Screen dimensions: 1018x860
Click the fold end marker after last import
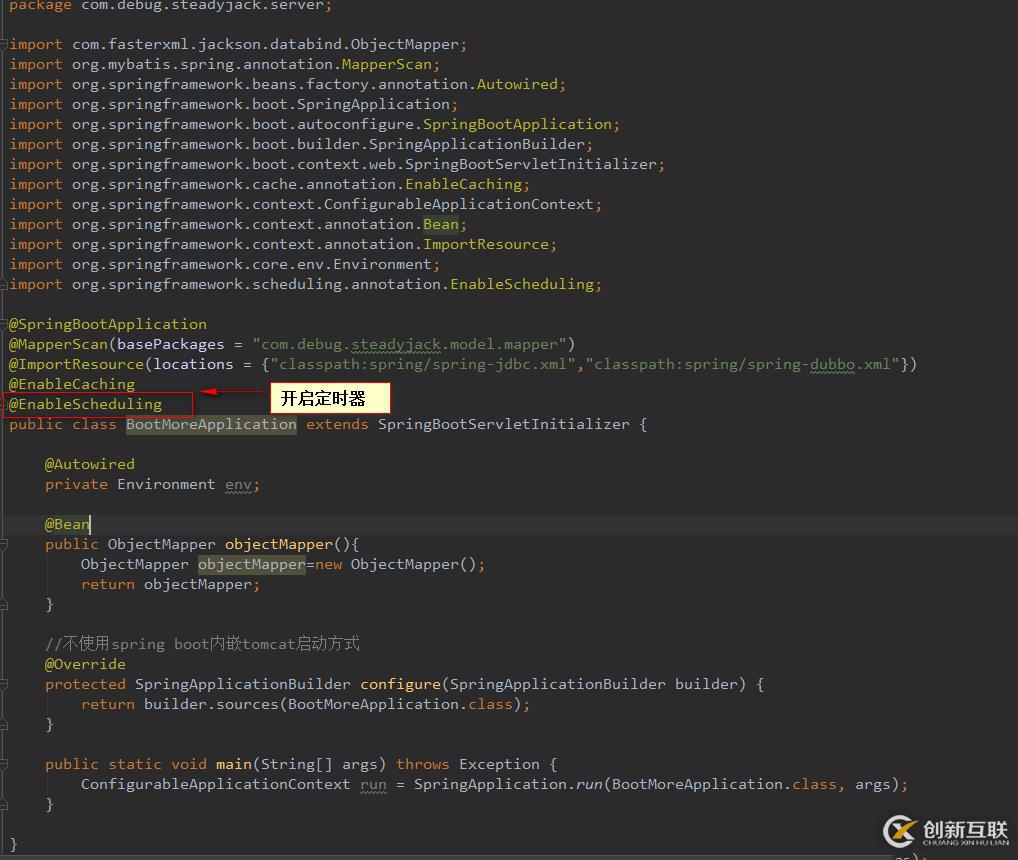point(4,284)
